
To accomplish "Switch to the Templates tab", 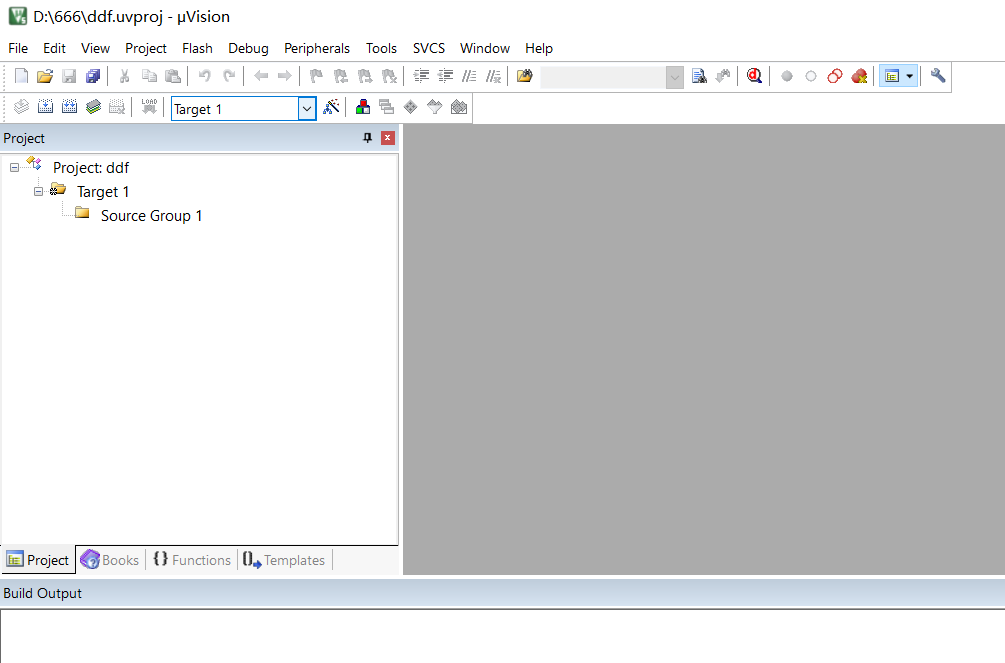I will point(284,560).
